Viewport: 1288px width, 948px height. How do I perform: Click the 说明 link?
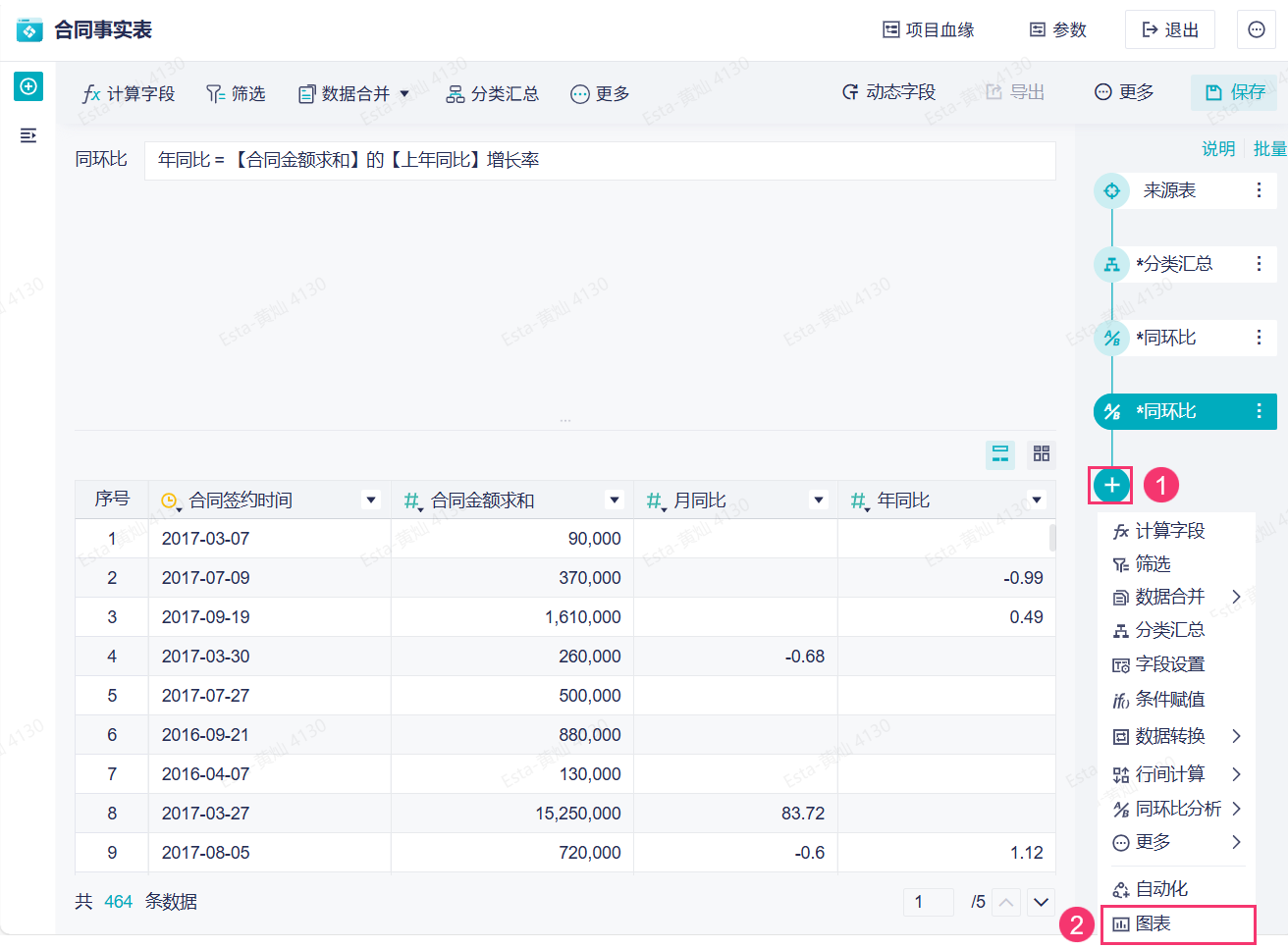coord(1218,148)
